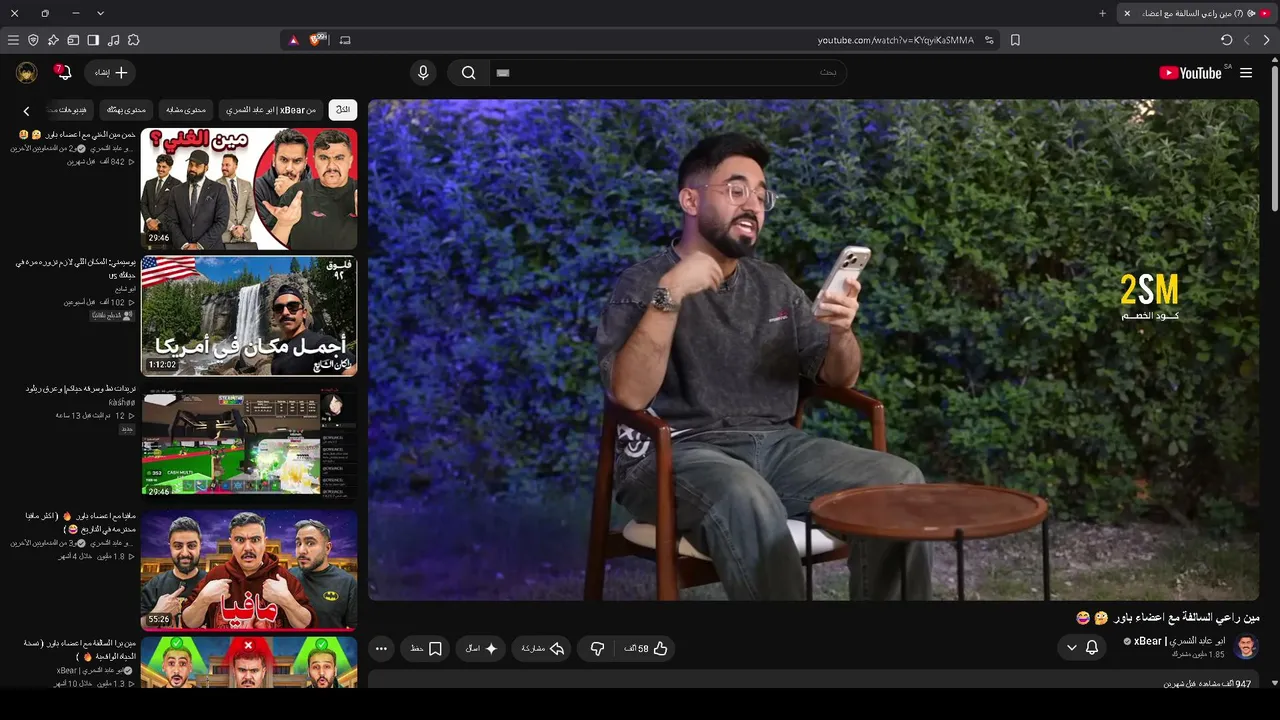Viewport: 1280px width, 720px height.
Task: Click the Share (مشاركة) button
Action: pyautogui.click(x=543, y=649)
